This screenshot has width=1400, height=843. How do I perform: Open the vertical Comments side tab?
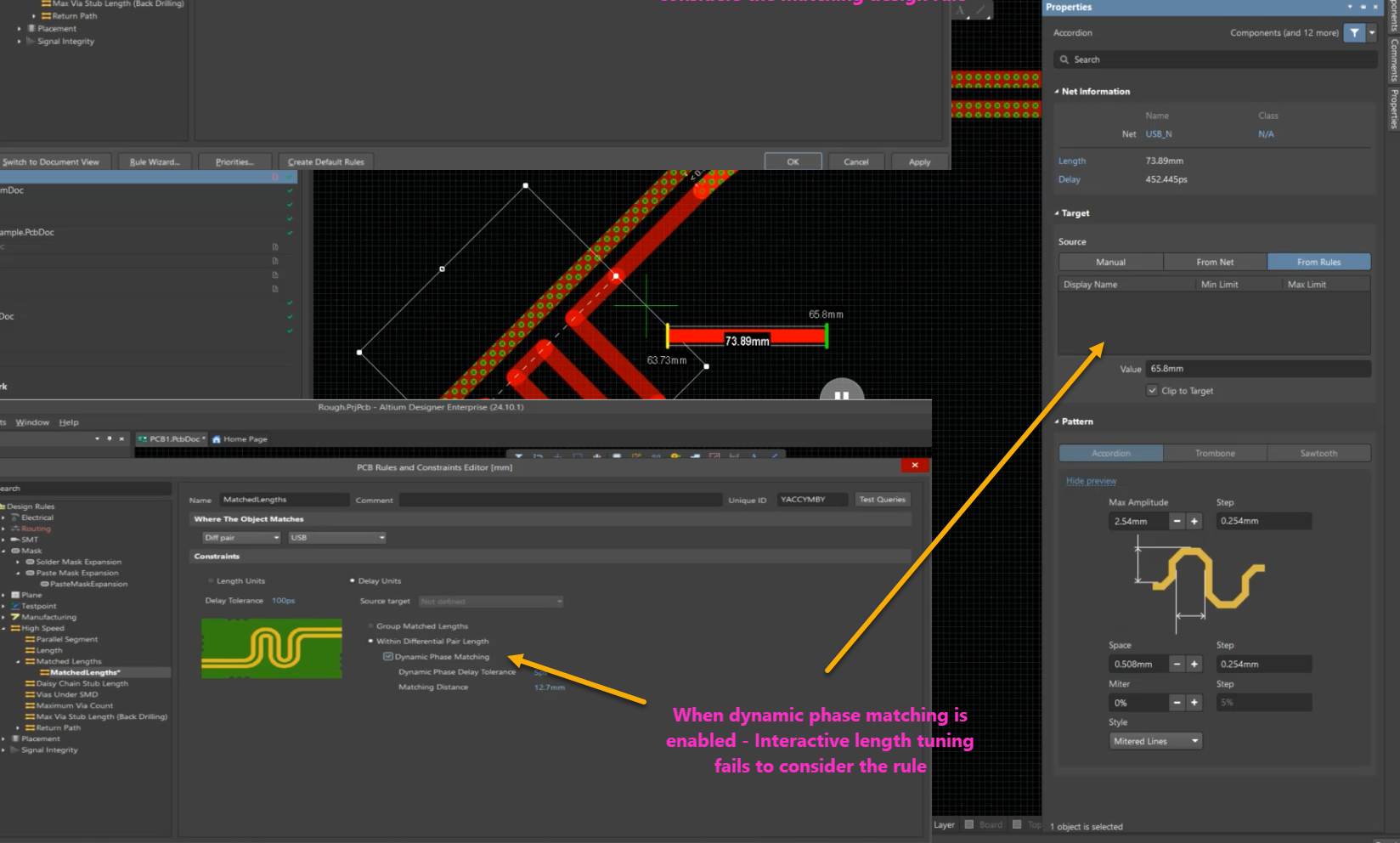[1393, 60]
